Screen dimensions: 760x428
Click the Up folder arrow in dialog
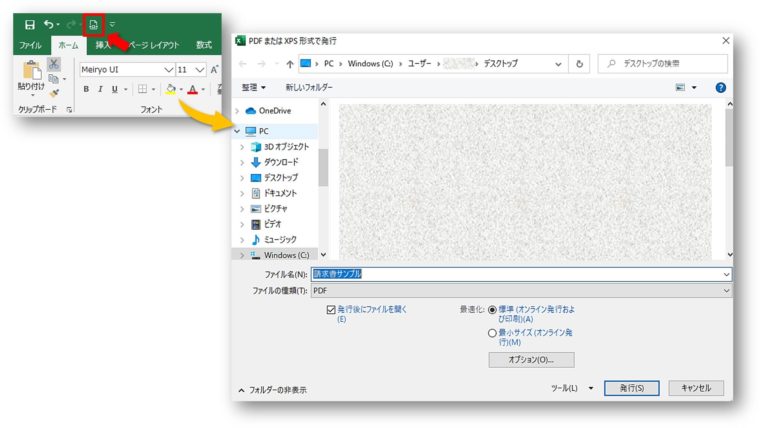coord(290,64)
